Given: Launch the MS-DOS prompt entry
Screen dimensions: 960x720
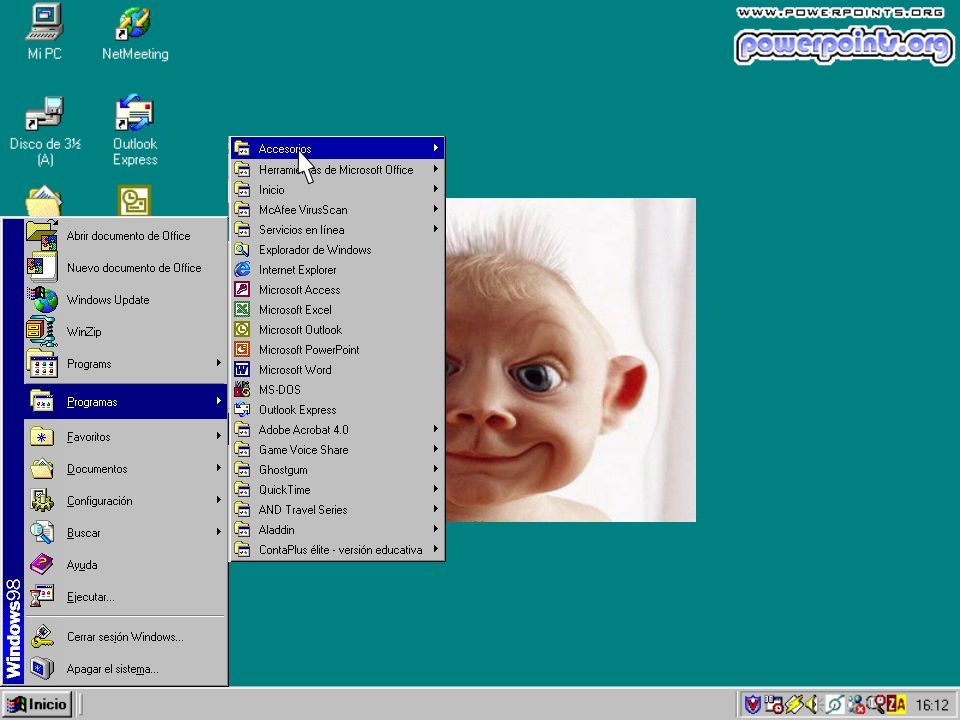Looking at the screenshot, I should tap(337, 389).
